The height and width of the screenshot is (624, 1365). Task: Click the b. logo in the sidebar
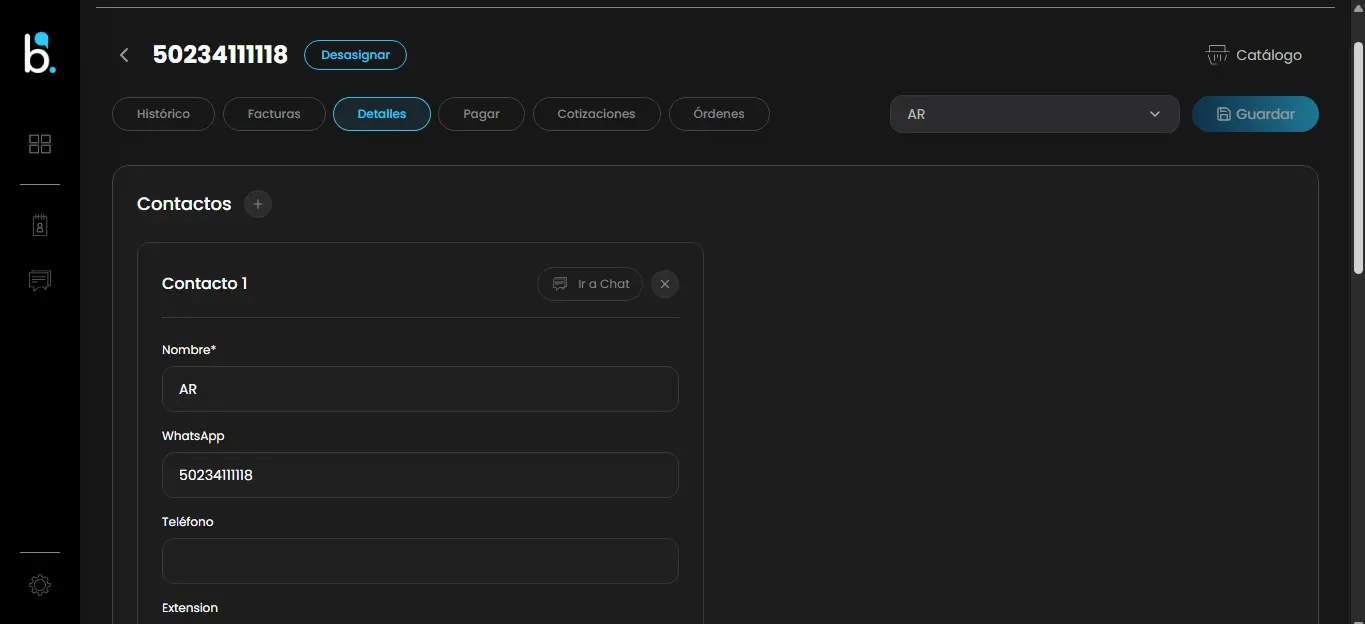pos(40,53)
